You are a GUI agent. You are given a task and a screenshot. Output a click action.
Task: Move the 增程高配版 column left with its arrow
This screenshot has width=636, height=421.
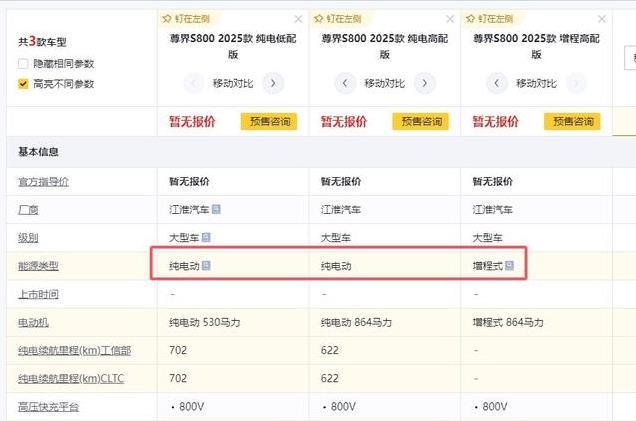pyautogui.click(x=496, y=83)
